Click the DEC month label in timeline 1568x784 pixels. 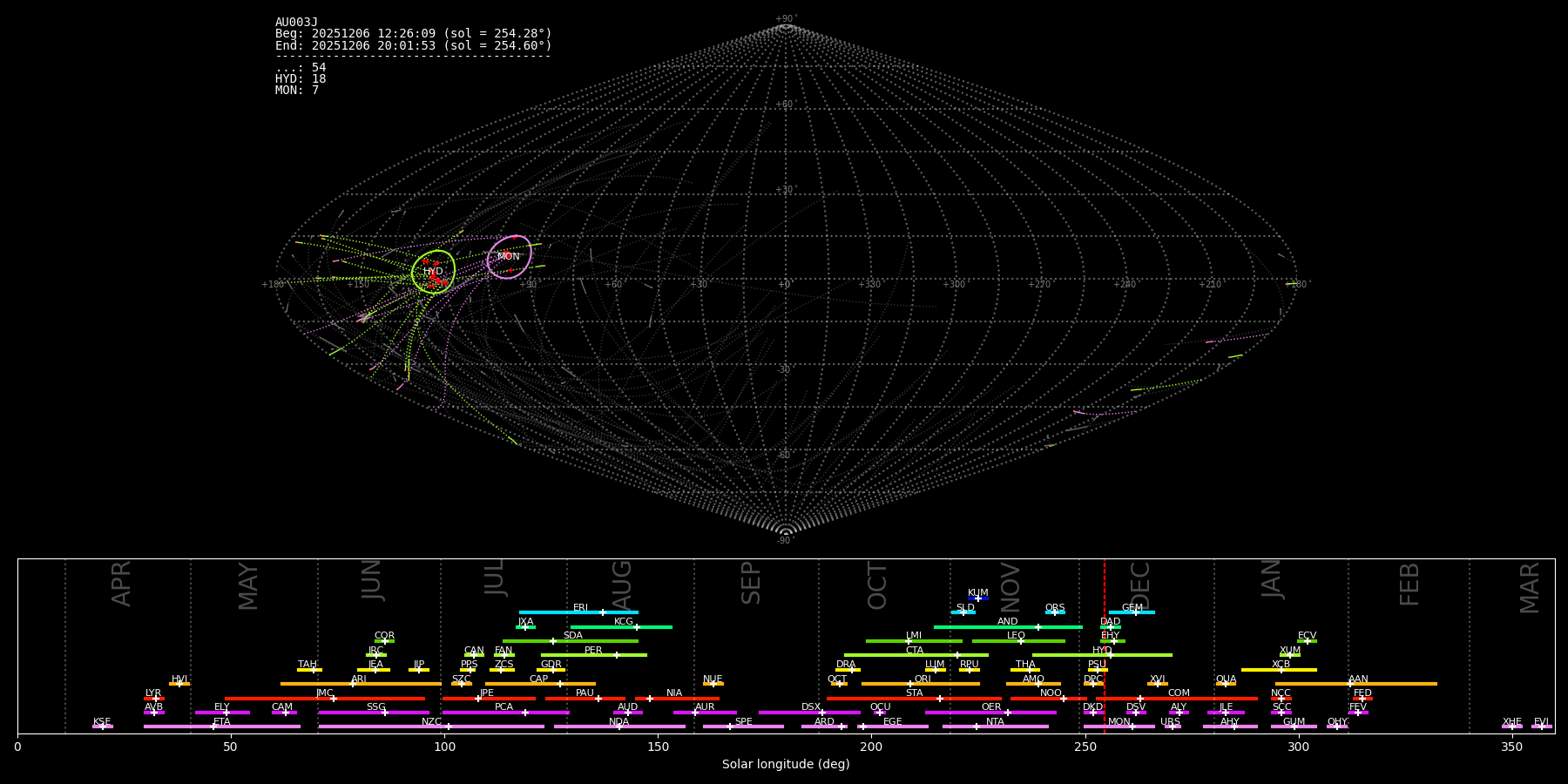1139,585
